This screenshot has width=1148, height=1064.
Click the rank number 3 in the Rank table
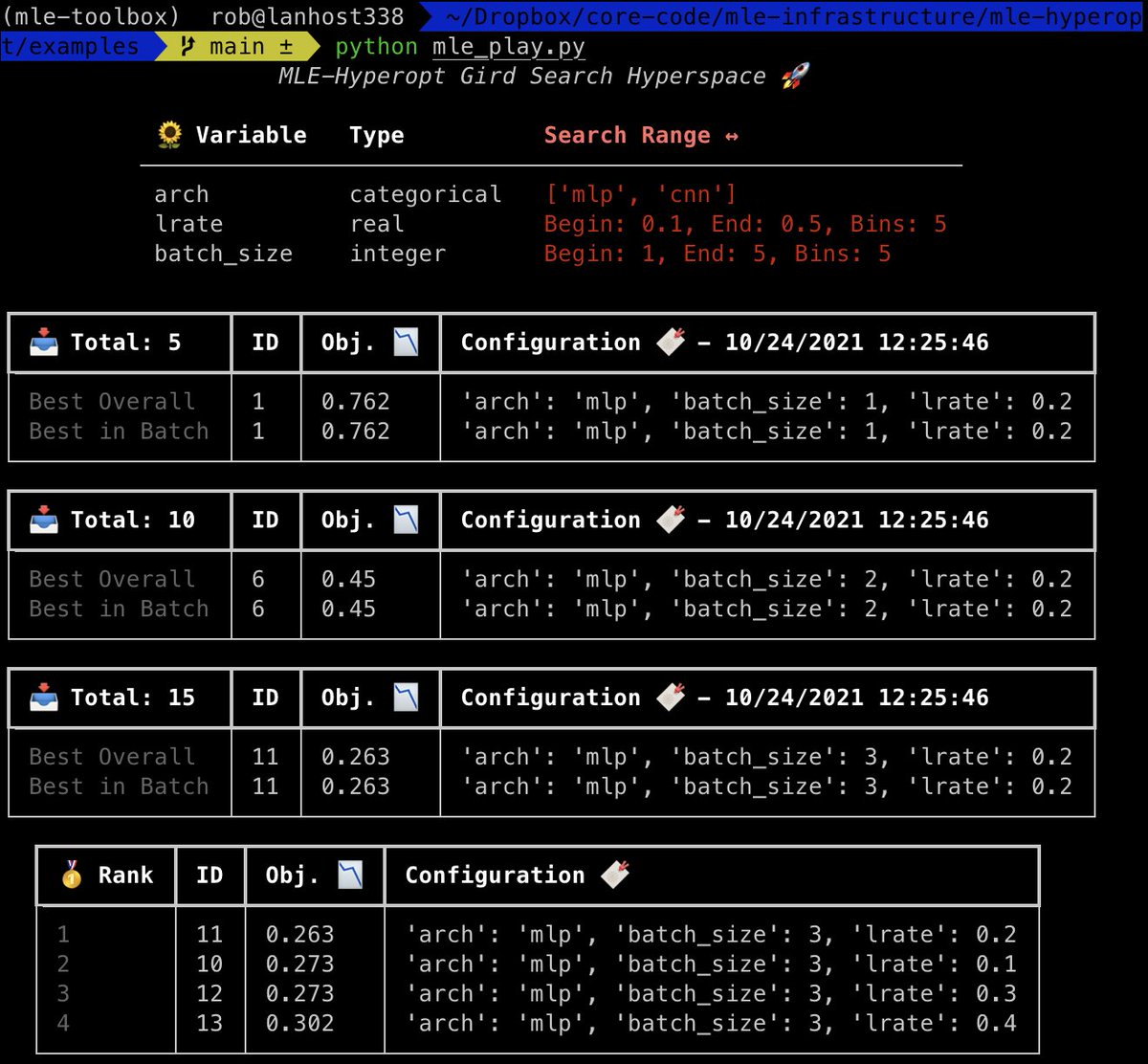[x=63, y=993]
